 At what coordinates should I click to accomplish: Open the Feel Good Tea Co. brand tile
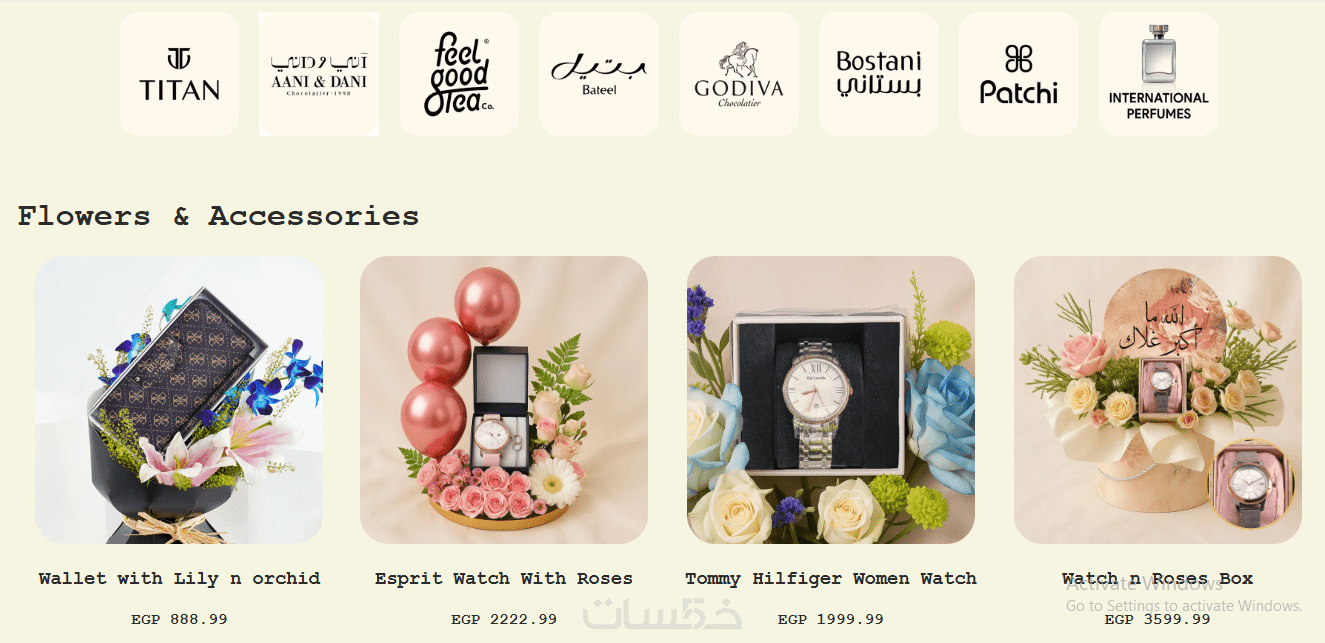click(x=459, y=74)
